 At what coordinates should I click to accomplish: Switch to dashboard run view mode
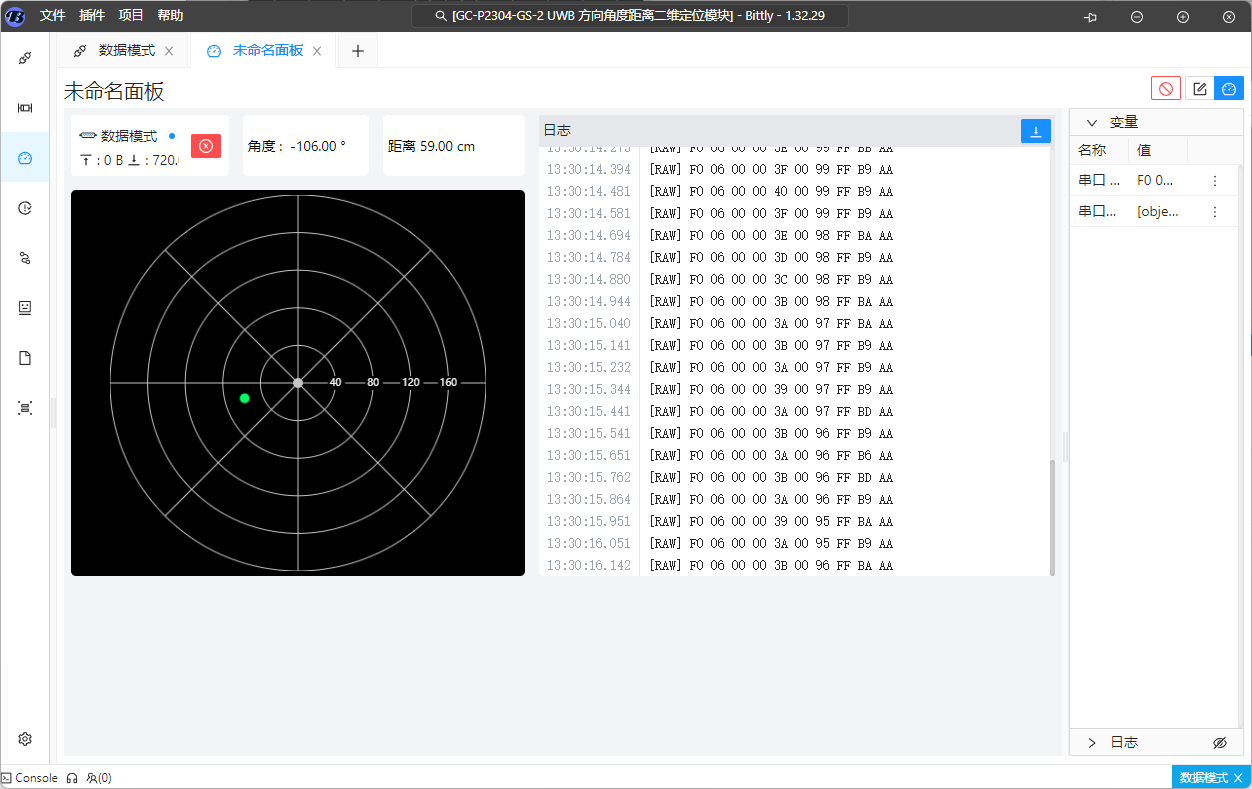[x=1229, y=89]
